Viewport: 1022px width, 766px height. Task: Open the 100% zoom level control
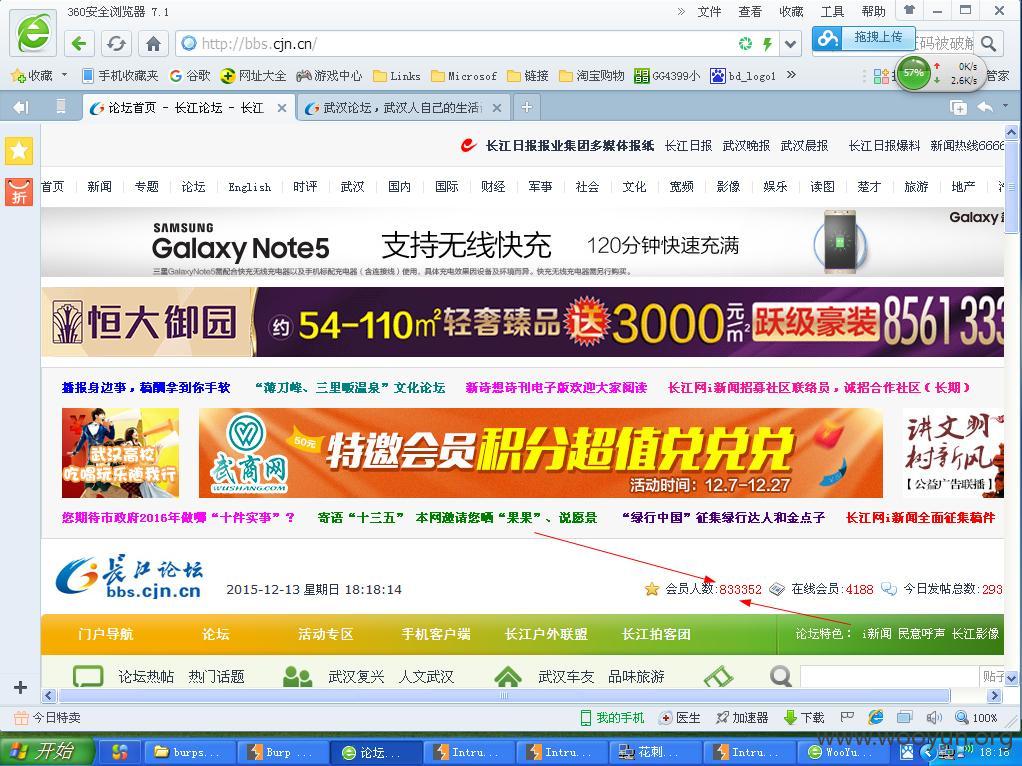(976, 718)
